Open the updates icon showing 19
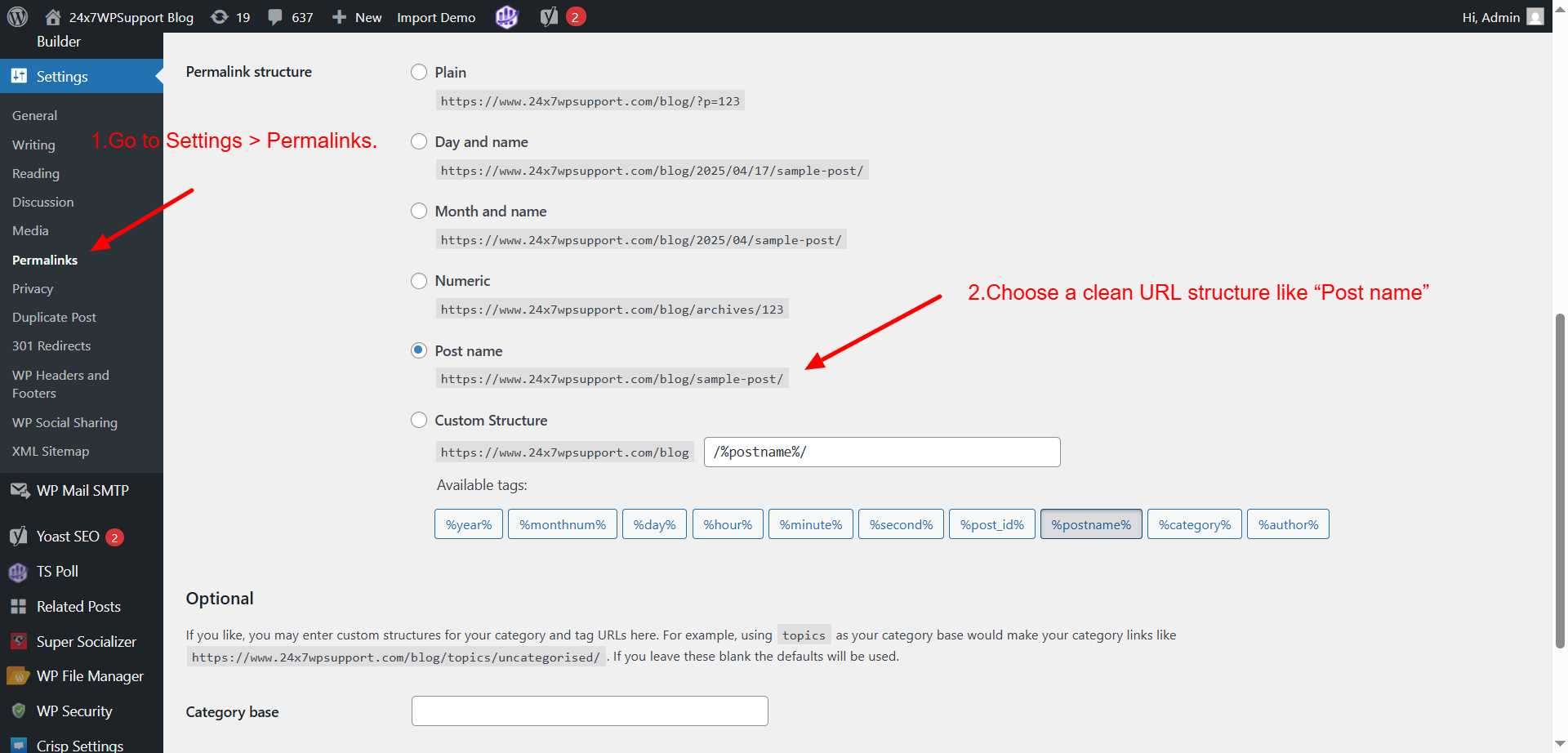 tap(220, 16)
